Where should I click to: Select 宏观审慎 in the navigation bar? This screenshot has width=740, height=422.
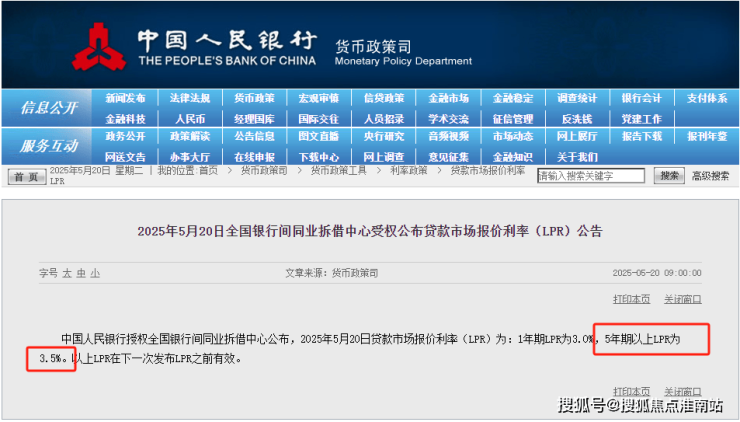click(x=319, y=98)
